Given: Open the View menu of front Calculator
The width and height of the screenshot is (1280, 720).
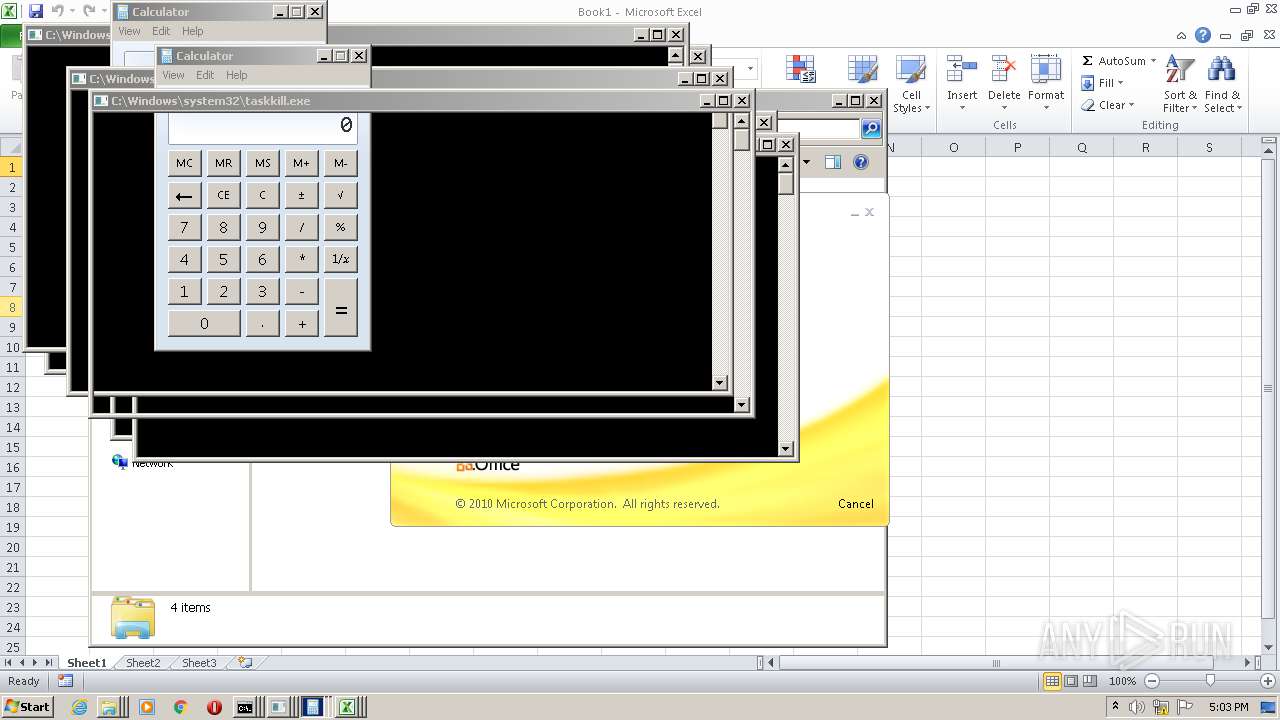Looking at the screenshot, I should (x=173, y=75).
